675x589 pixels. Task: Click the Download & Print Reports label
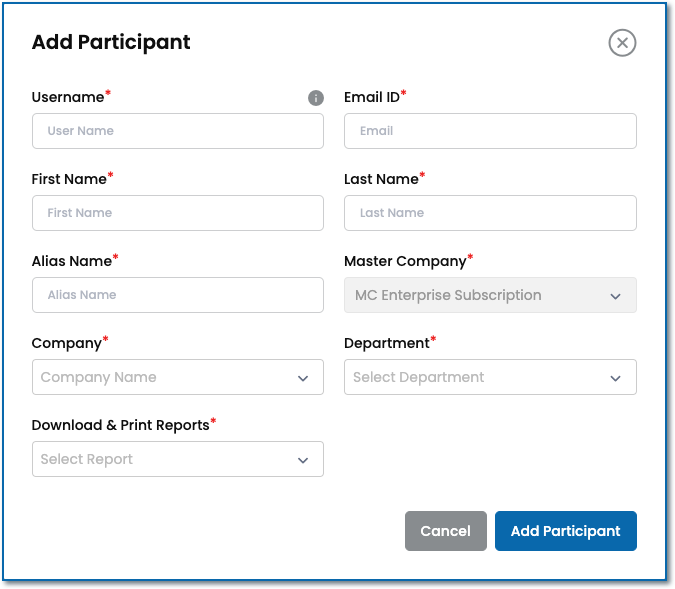pyautogui.click(x=121, y=425)
